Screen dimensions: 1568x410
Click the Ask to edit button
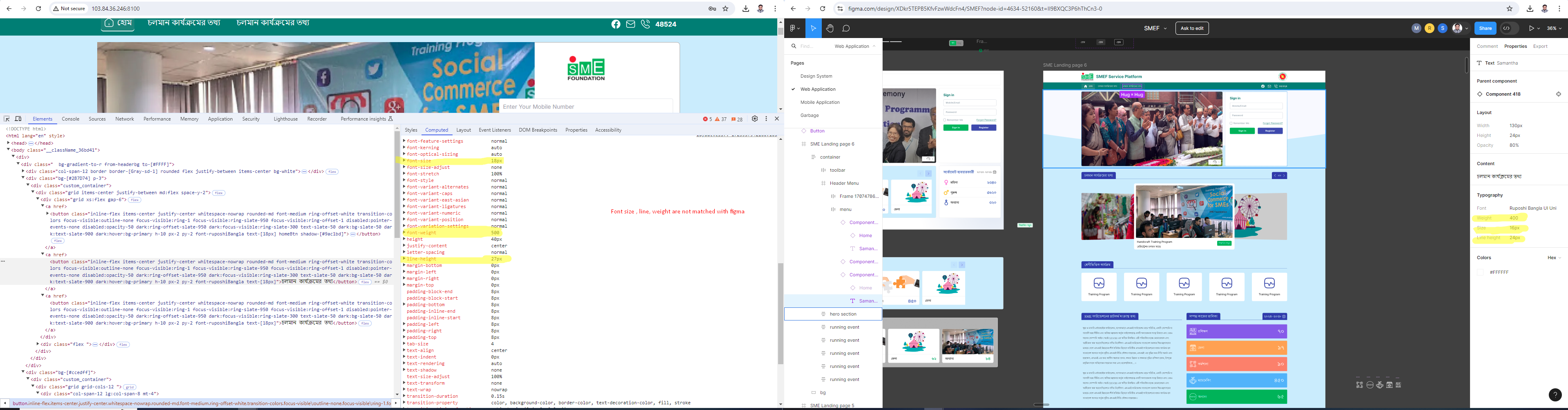(1192, 28)
